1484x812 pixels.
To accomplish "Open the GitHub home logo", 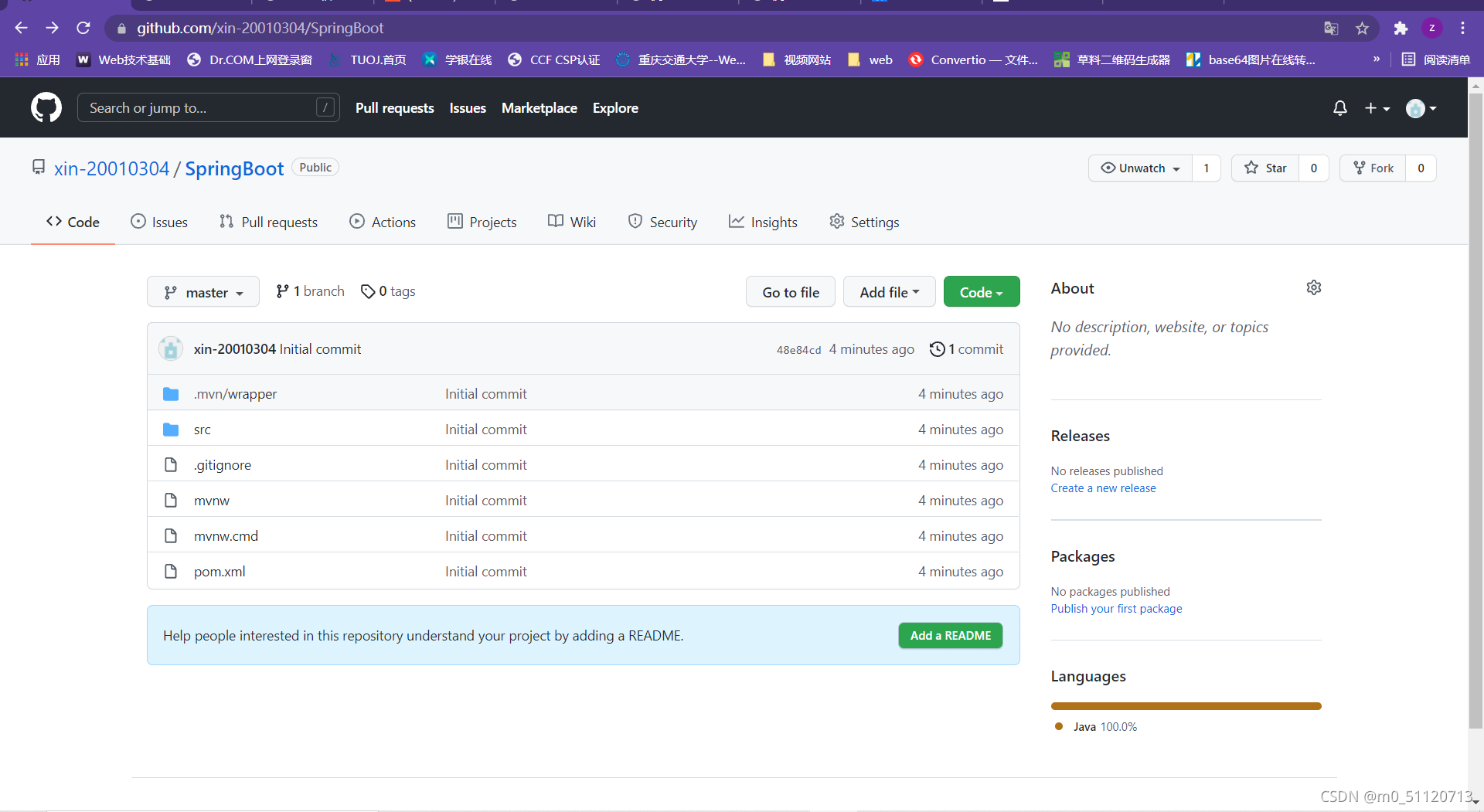I will point(46,107).
